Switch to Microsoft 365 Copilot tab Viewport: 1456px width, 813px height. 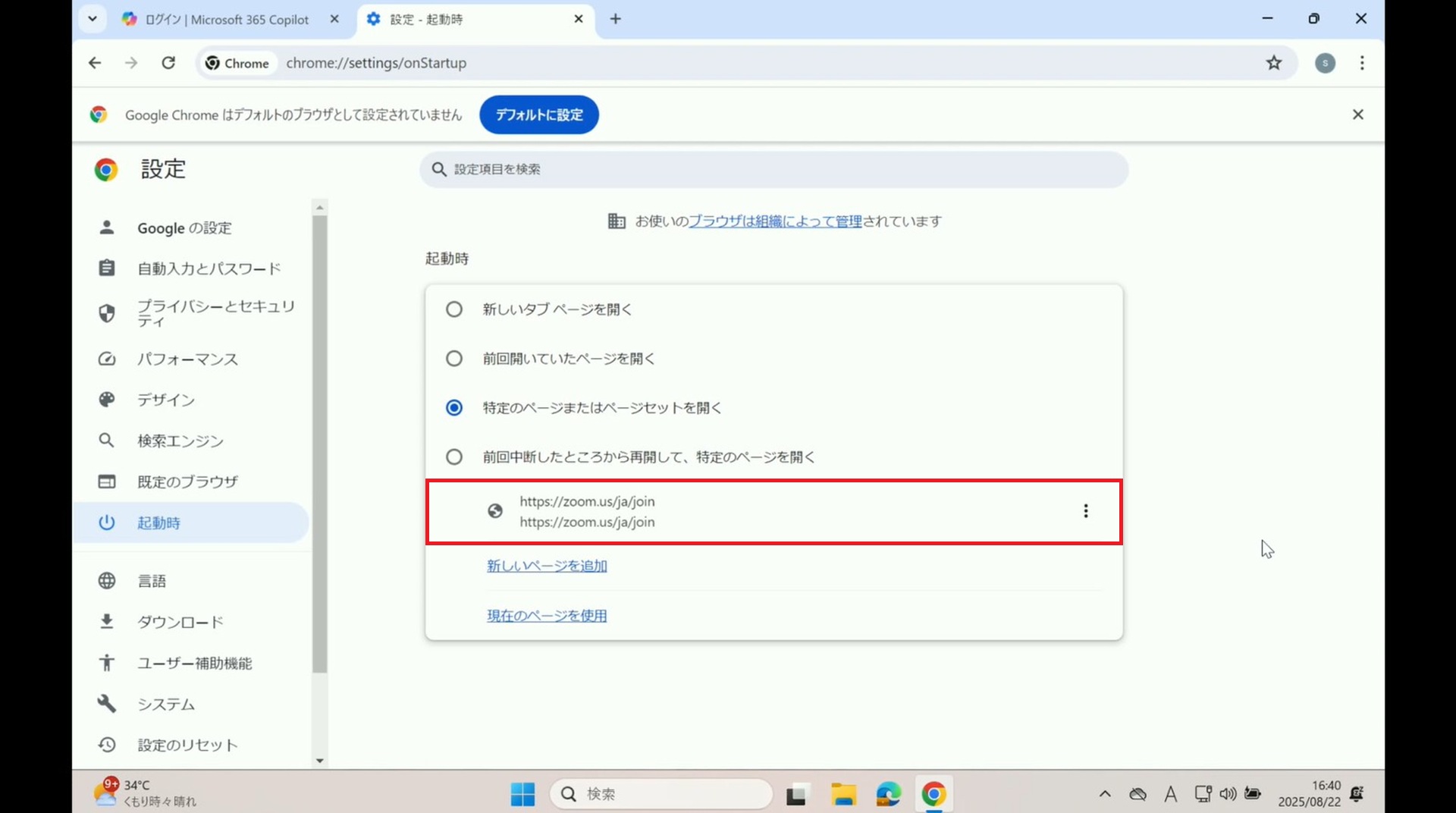pyautogui.click(x=227, y=20)
